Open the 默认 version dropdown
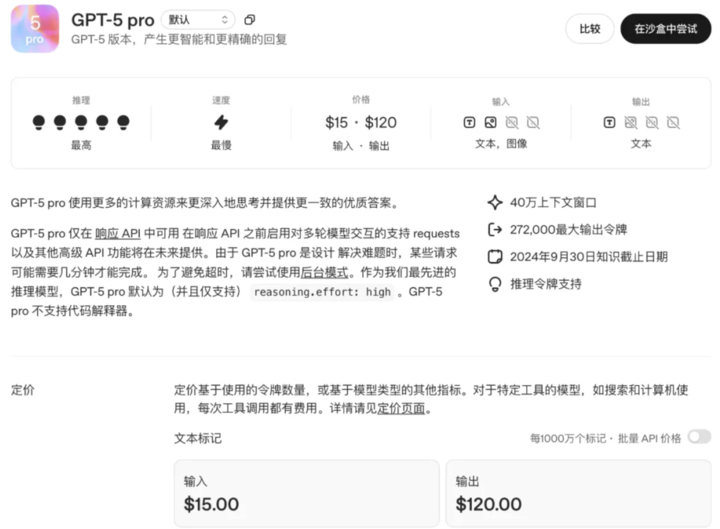 pyautogui.click(x=197, y=20)
